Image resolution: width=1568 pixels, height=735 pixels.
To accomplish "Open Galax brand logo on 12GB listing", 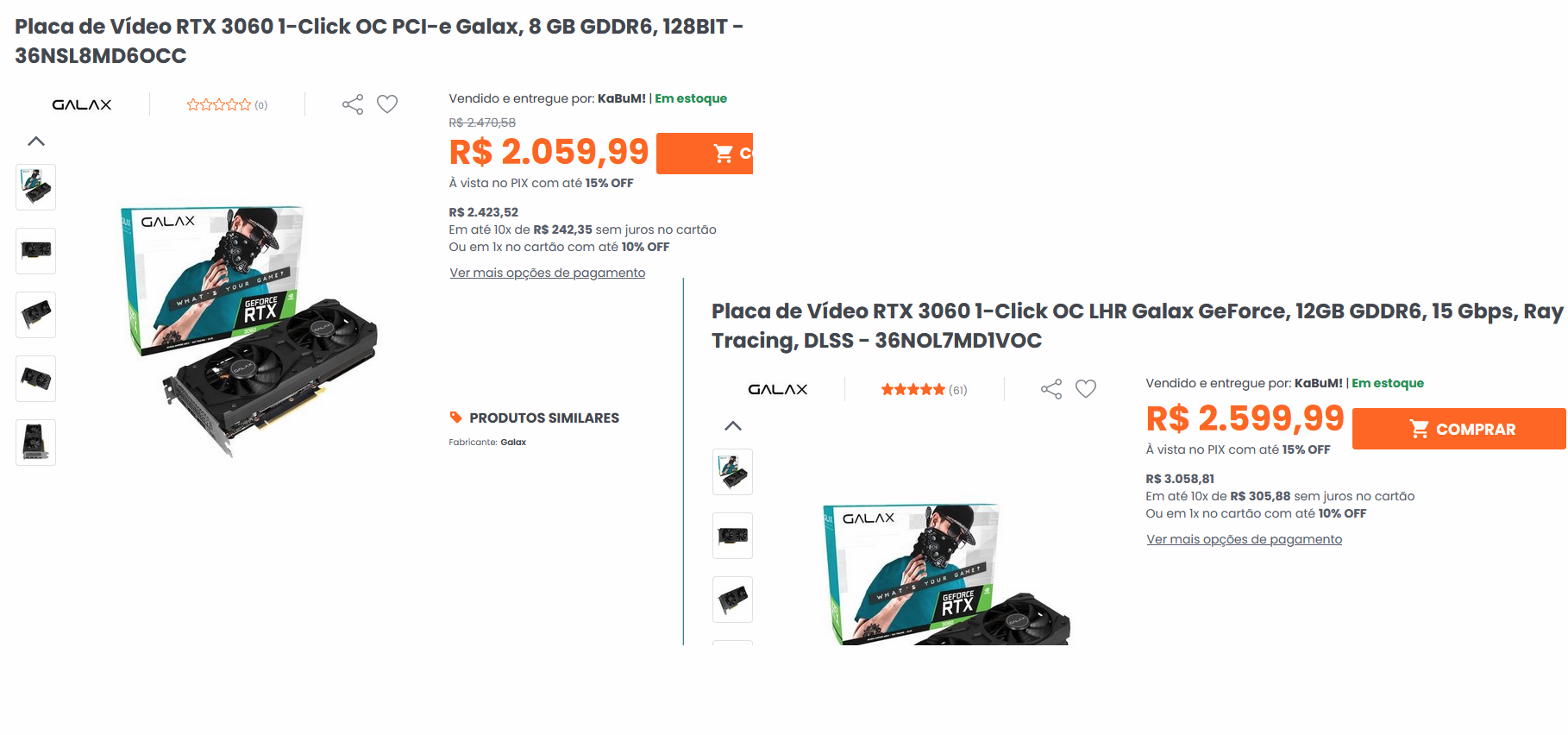I will tap(778, 389).
